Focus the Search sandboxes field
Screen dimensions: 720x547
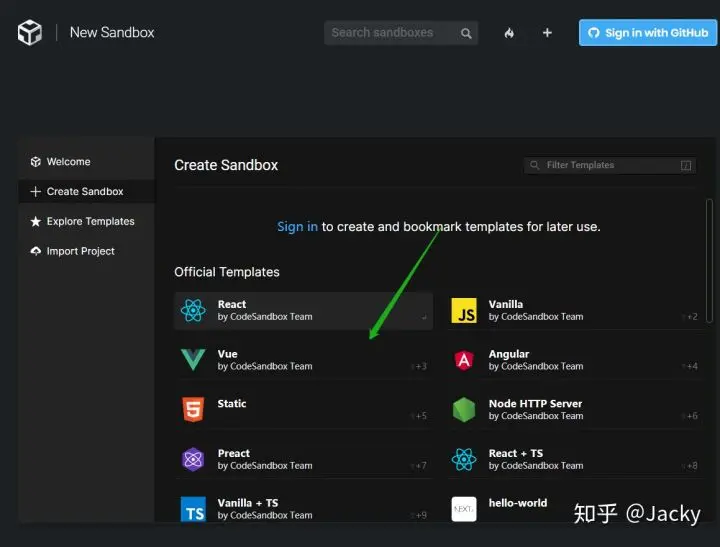390,33
